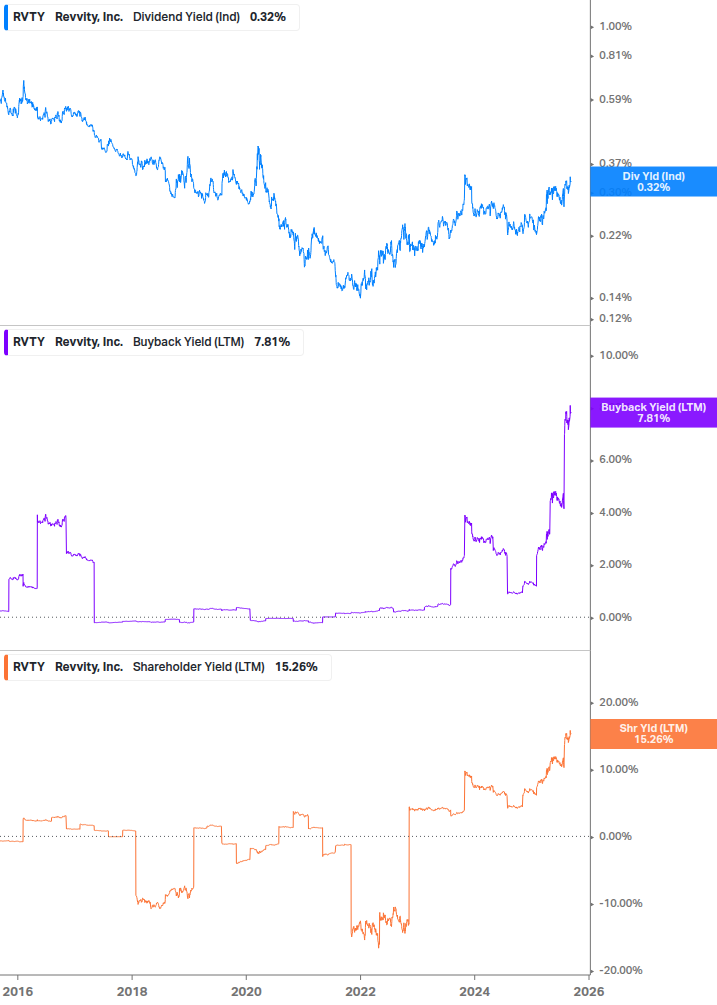Click the 2024 label on the time axis
Image resolution: width=717 pixels, height=1005 pixels.
coord(474,992)
